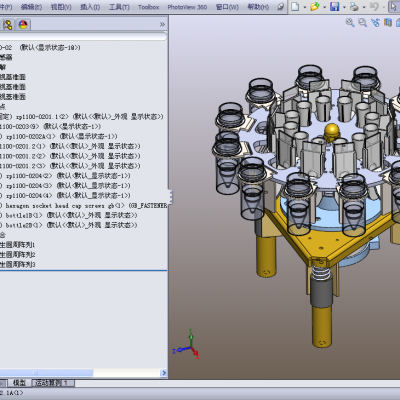The height and width of the screenshot is (400, 400).
Task: Select the bottle1B<1> component
Action: 69,215
